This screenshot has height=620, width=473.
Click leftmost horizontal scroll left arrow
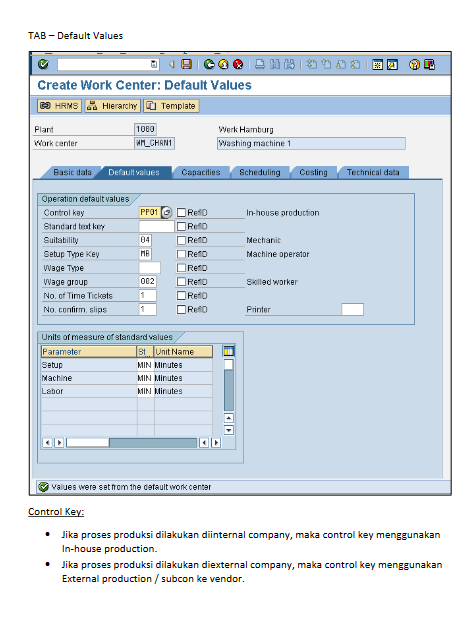[47, 443]
